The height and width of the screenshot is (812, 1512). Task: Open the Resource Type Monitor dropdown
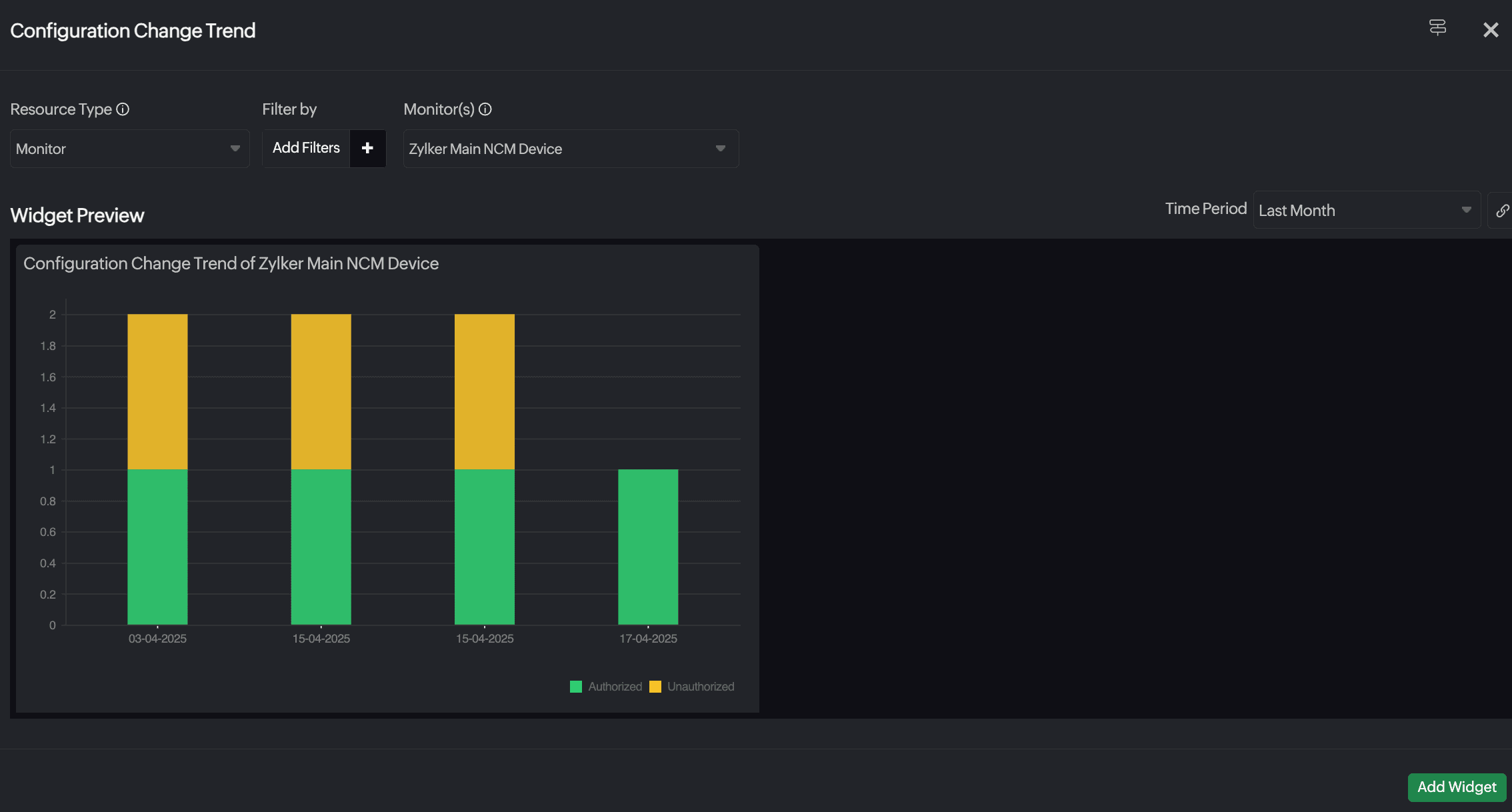coord(129,149)
